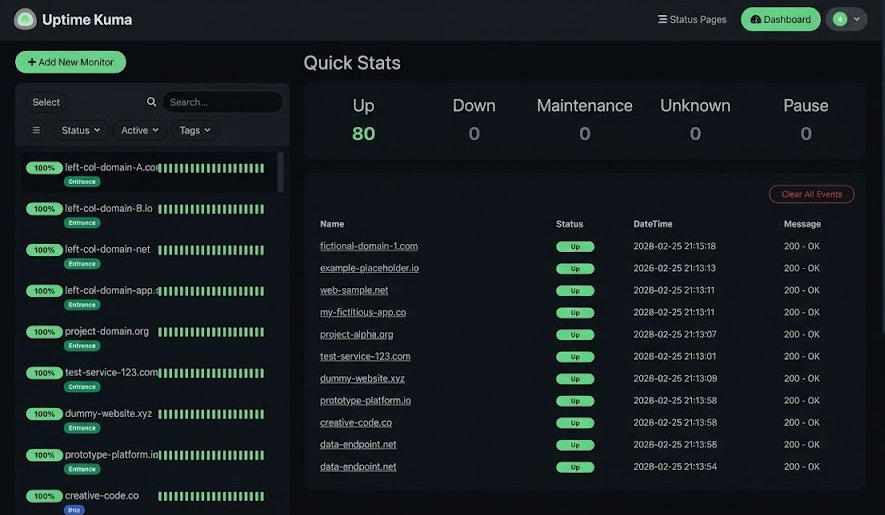The height and width of the screenshot is (515, 885).
Task: Click heartbeat bar of left-col-domain-net
Action: (x=211, y=250)
